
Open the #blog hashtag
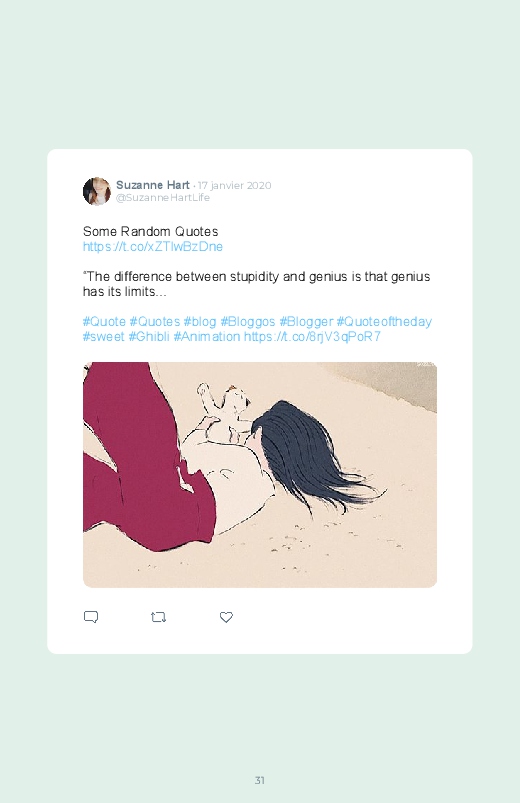point(200,322)
